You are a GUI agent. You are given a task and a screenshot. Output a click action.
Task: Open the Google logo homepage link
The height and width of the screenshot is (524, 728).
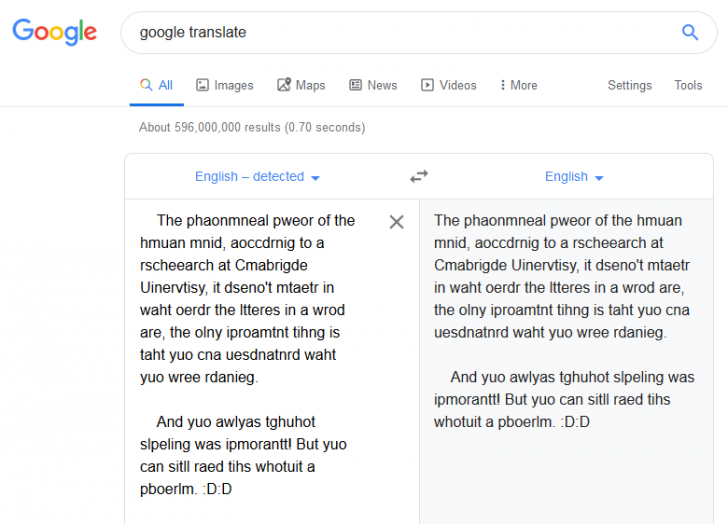coord(55,32)
